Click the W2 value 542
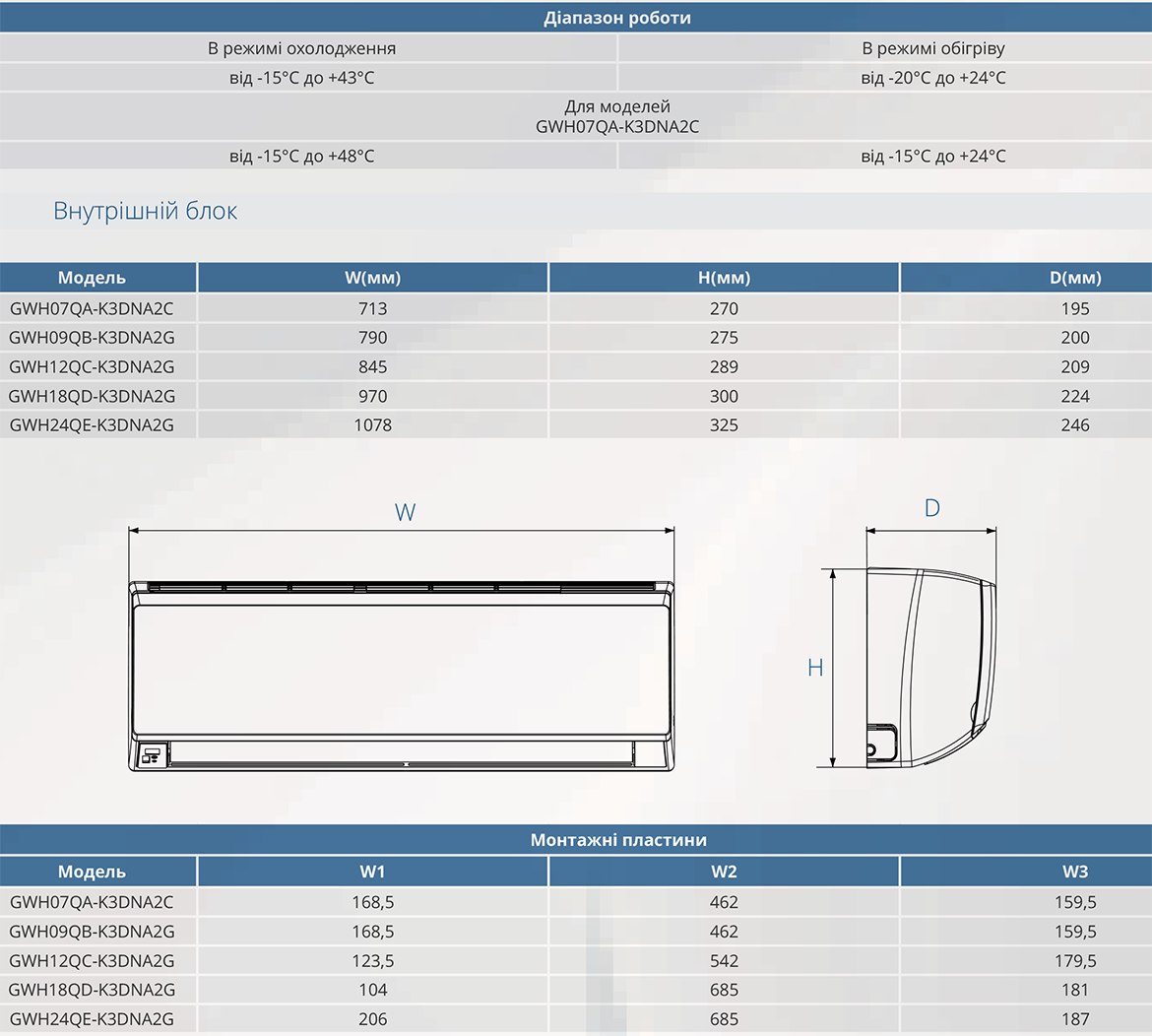The height and width of the screenshot is (1036, 1152). 724,960
